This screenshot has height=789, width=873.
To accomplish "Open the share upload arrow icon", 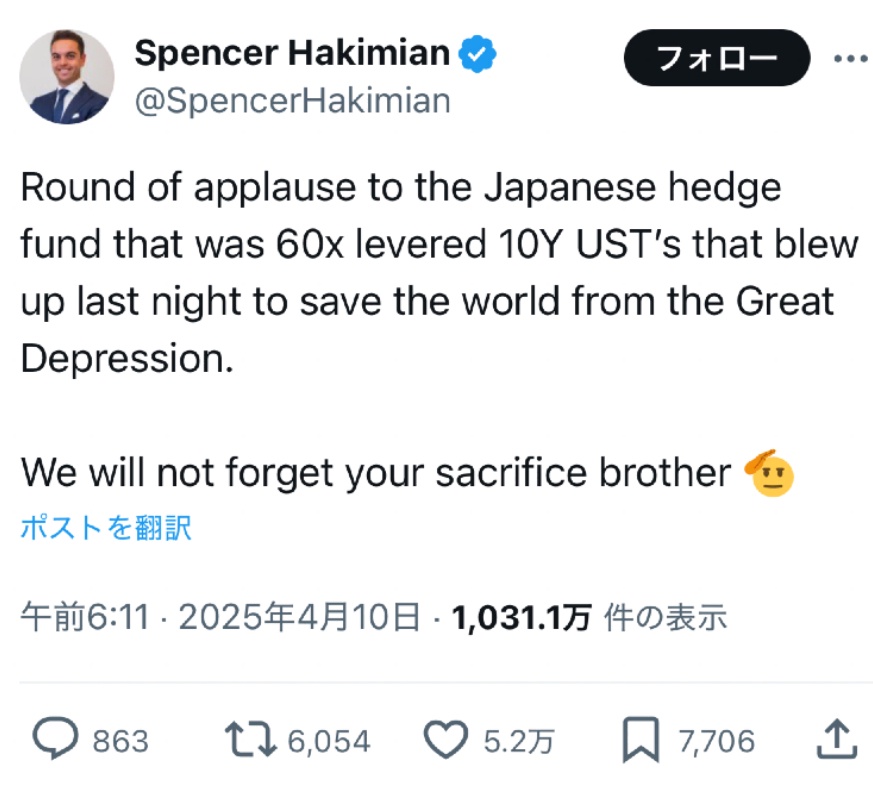I will click(x=837, y=739).
